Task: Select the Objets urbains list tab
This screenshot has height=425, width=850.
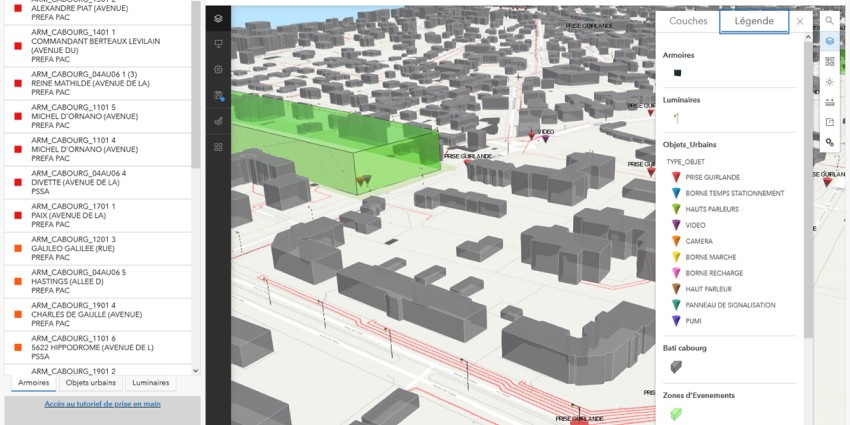Action: point(91,383)
